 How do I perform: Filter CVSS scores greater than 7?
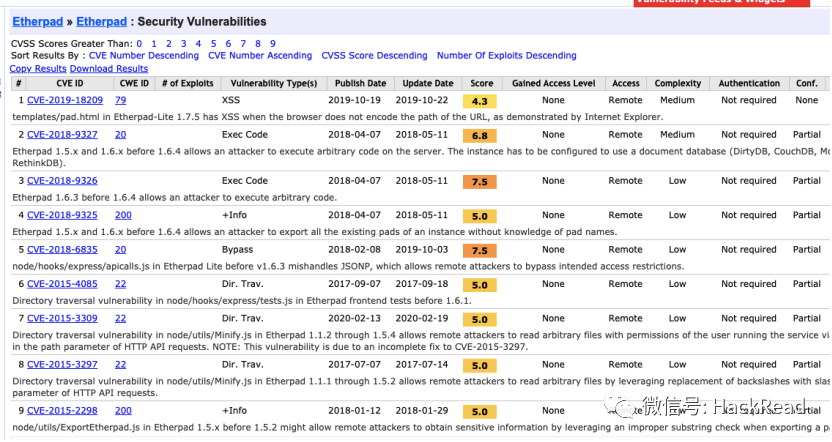243,44
